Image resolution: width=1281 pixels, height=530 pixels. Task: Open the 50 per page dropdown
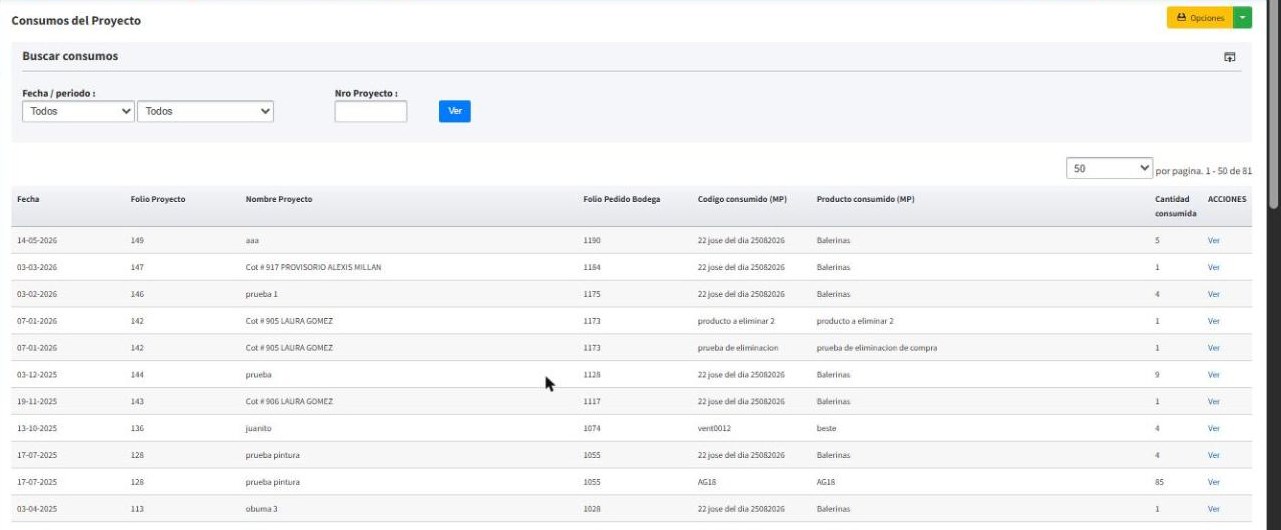(x=1109, y=169)
